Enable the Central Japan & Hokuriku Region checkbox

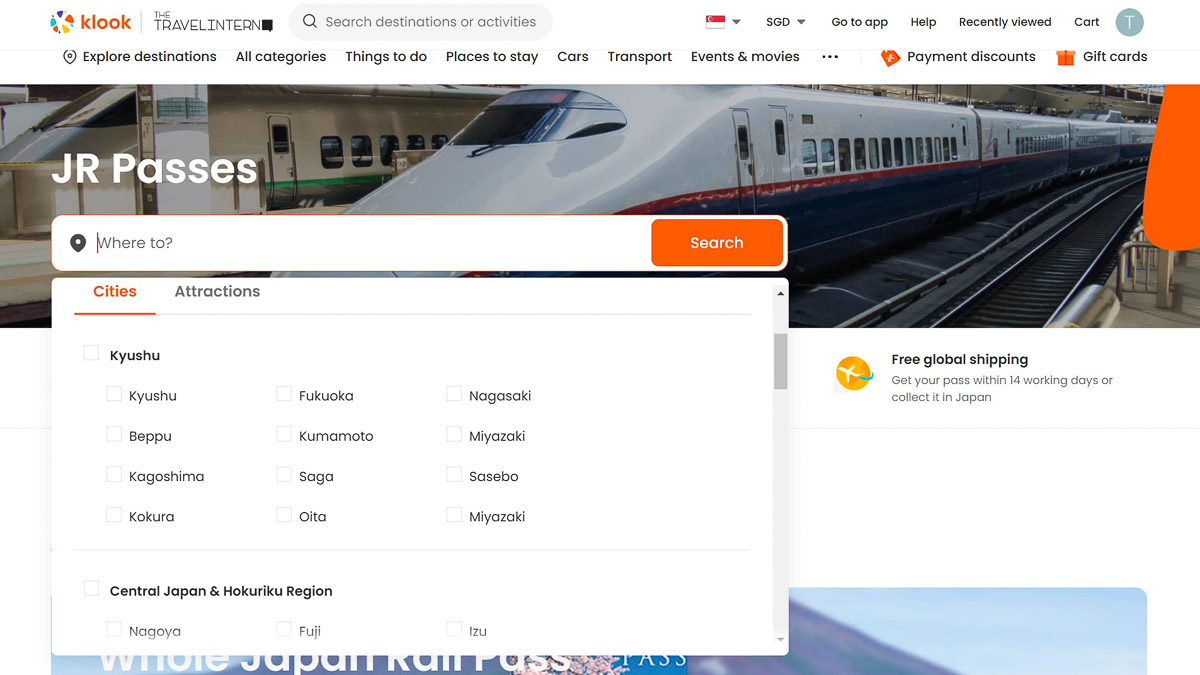click(x=91, y=589)
